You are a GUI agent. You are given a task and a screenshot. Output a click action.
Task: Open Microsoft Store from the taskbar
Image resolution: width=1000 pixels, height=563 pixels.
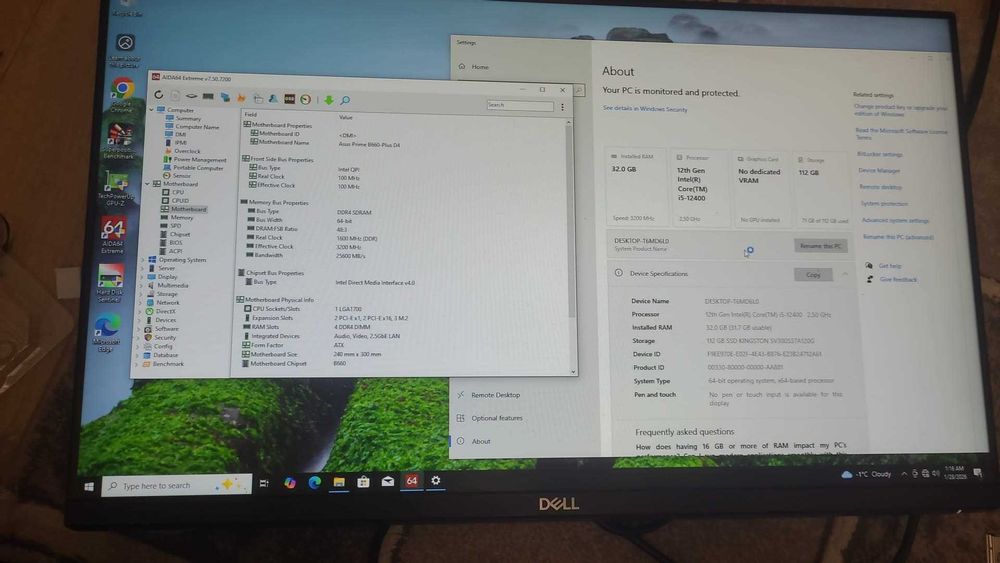click(363, 481)
